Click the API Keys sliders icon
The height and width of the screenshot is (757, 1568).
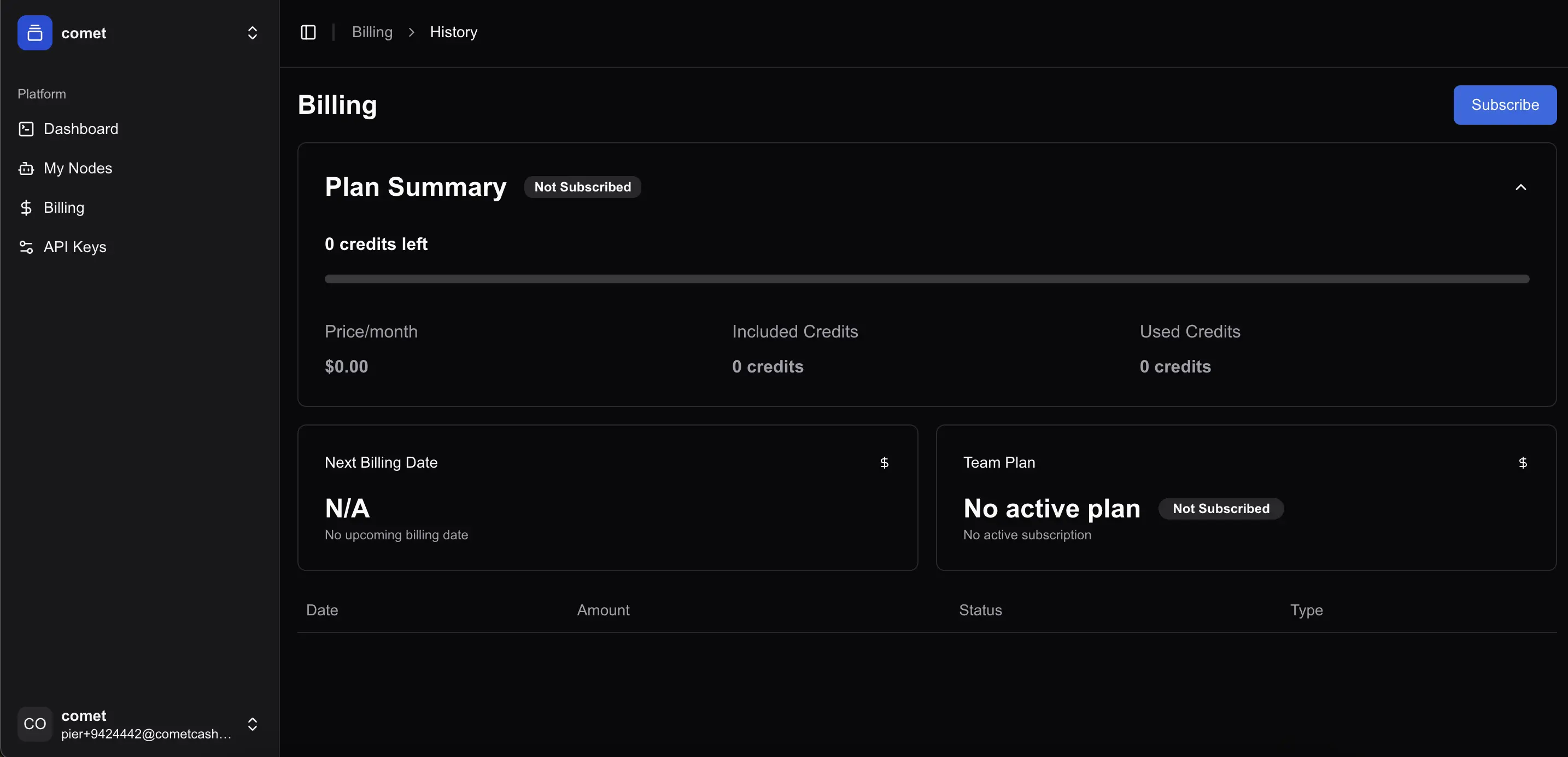[x=26, y=247]
